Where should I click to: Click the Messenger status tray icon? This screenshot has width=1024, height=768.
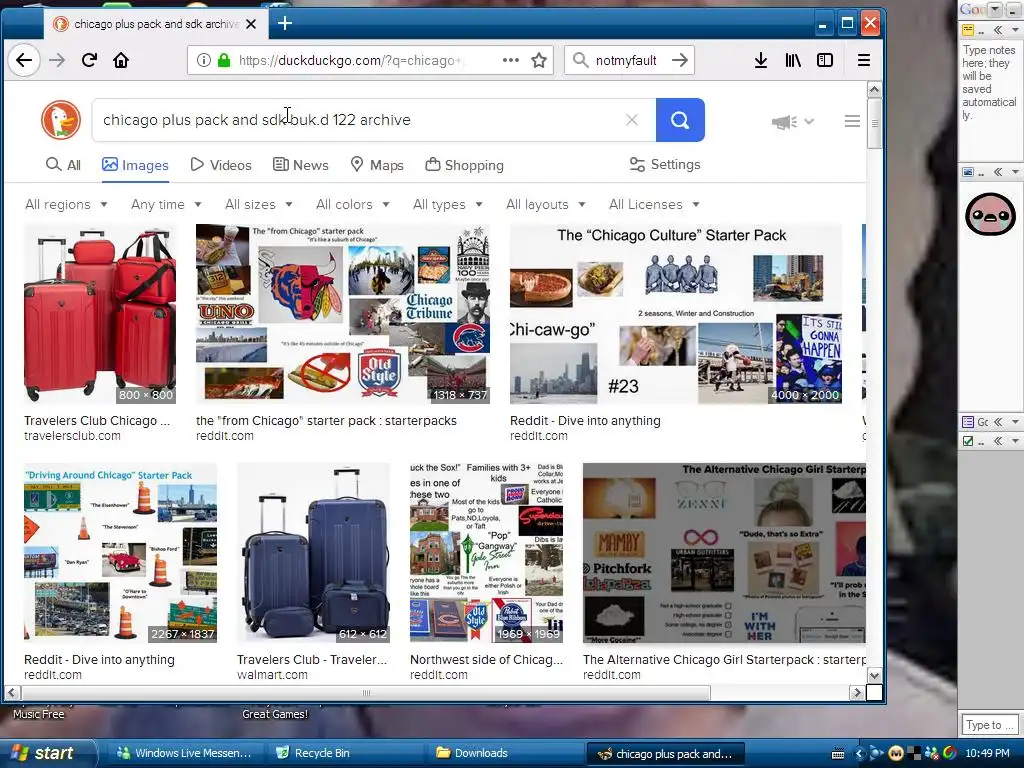tap(933, 754)
